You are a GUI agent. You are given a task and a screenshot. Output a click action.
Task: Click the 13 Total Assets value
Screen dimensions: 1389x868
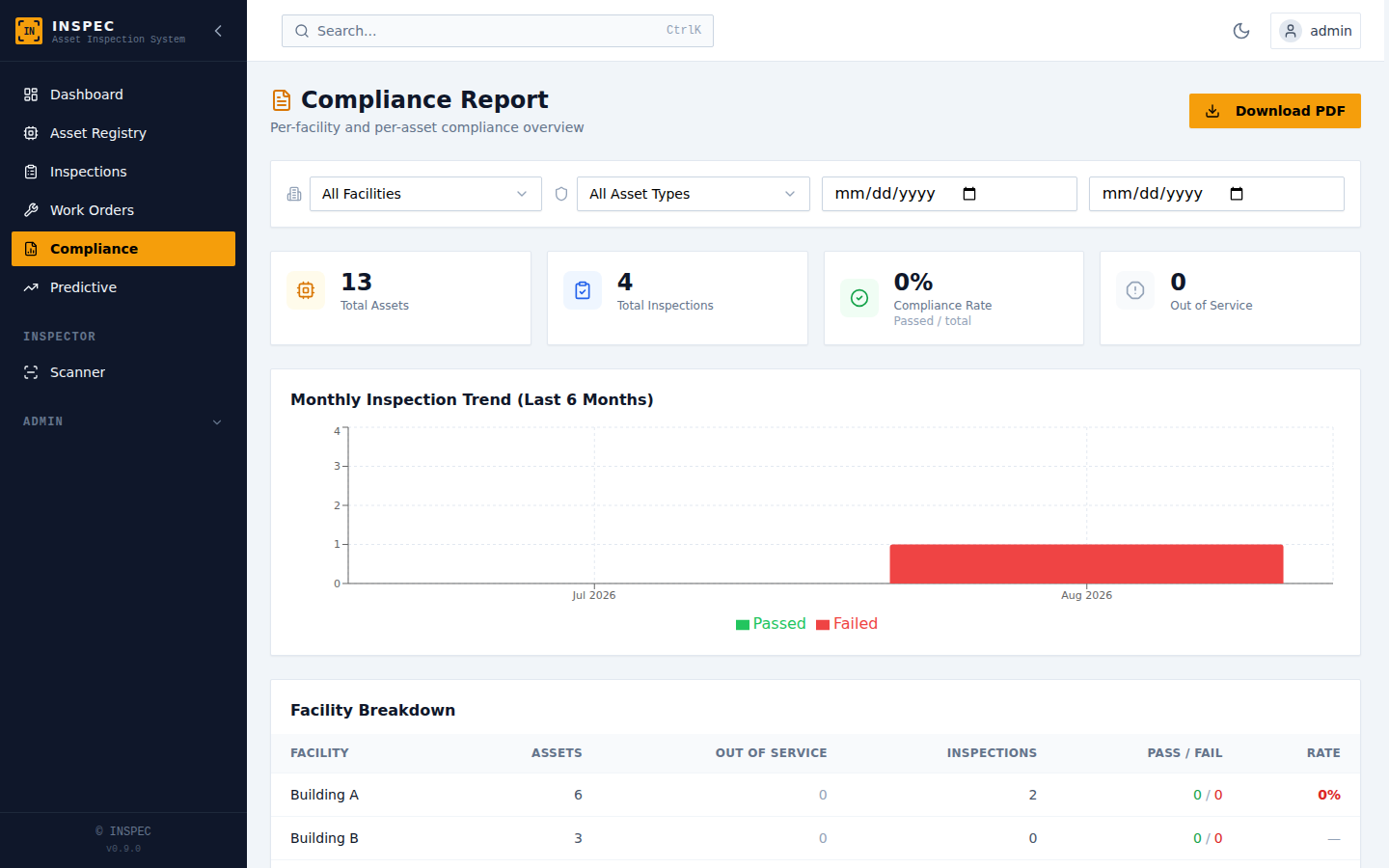[356, 282]
